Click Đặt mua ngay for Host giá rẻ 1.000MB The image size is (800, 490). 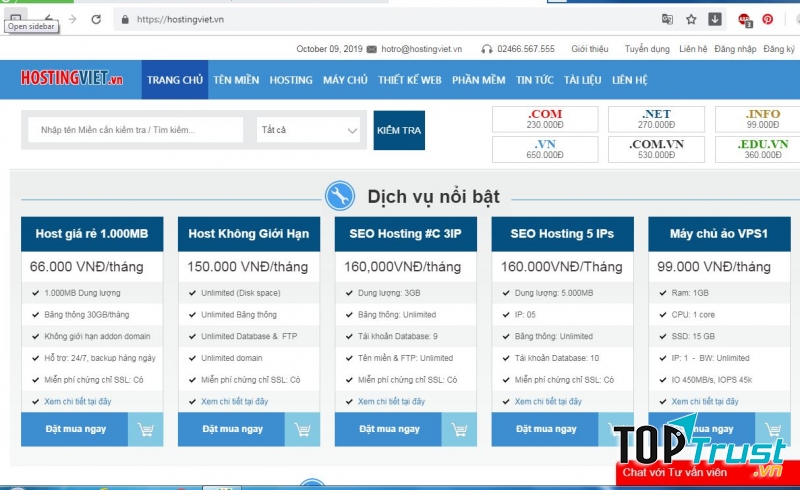(x=74, y=429)
